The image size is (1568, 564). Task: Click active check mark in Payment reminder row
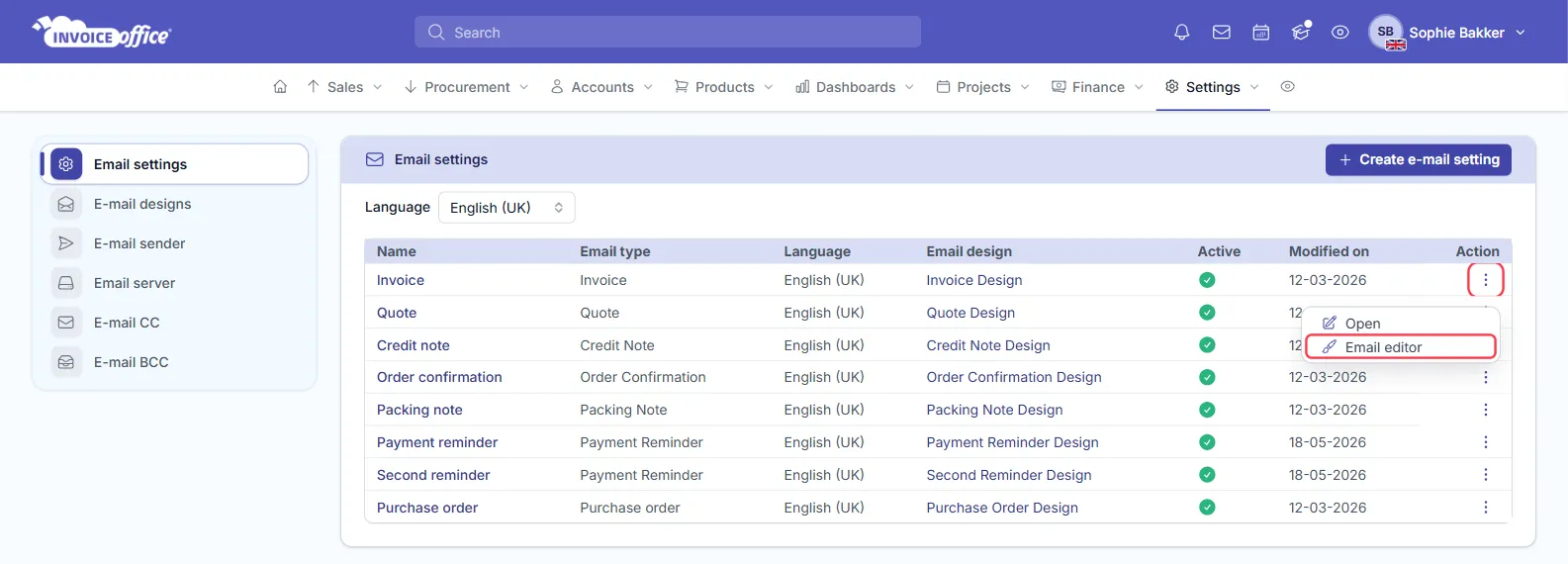(1207, 442)
